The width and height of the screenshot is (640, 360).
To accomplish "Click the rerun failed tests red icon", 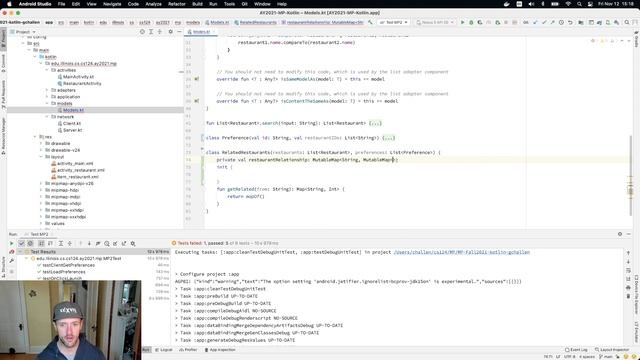I will 11,252.
